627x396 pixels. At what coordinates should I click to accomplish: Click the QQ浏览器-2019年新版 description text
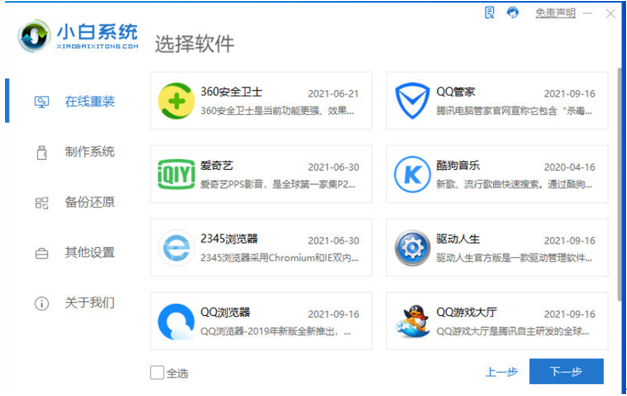coord(276,332)
